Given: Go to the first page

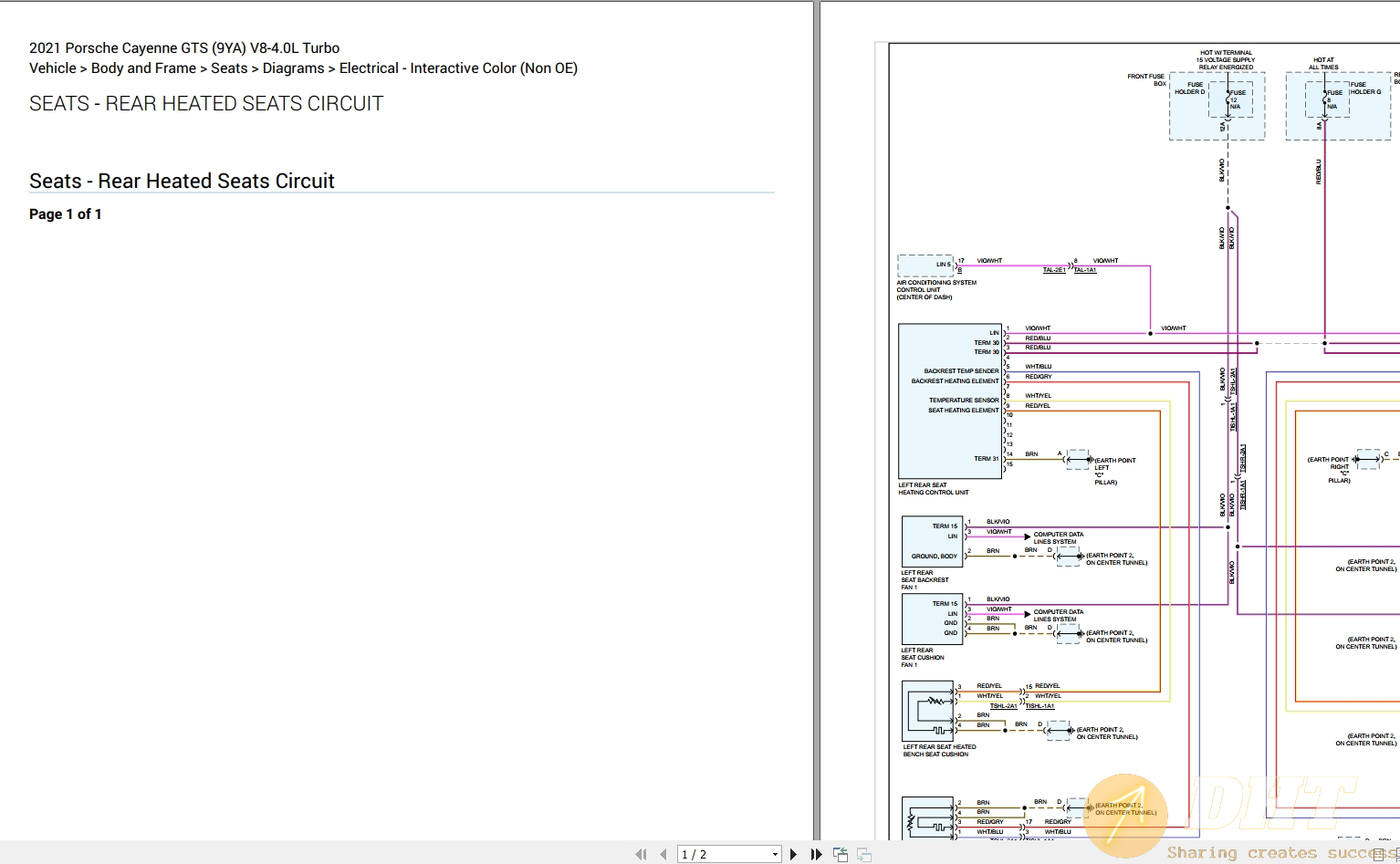Looking at the screenshot, I should pos(641,854).
